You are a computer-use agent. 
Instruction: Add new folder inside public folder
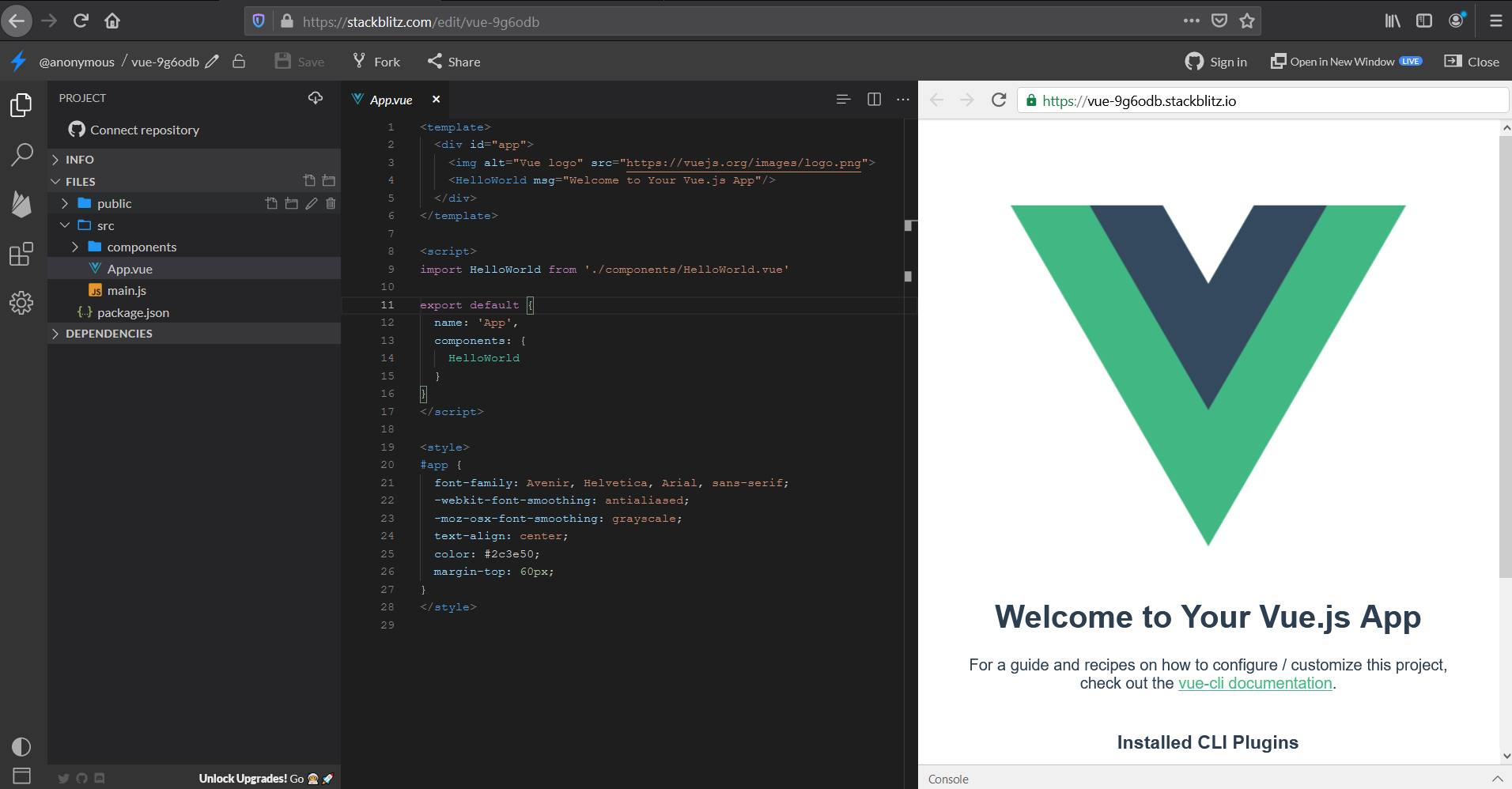[x=291, y=203]
